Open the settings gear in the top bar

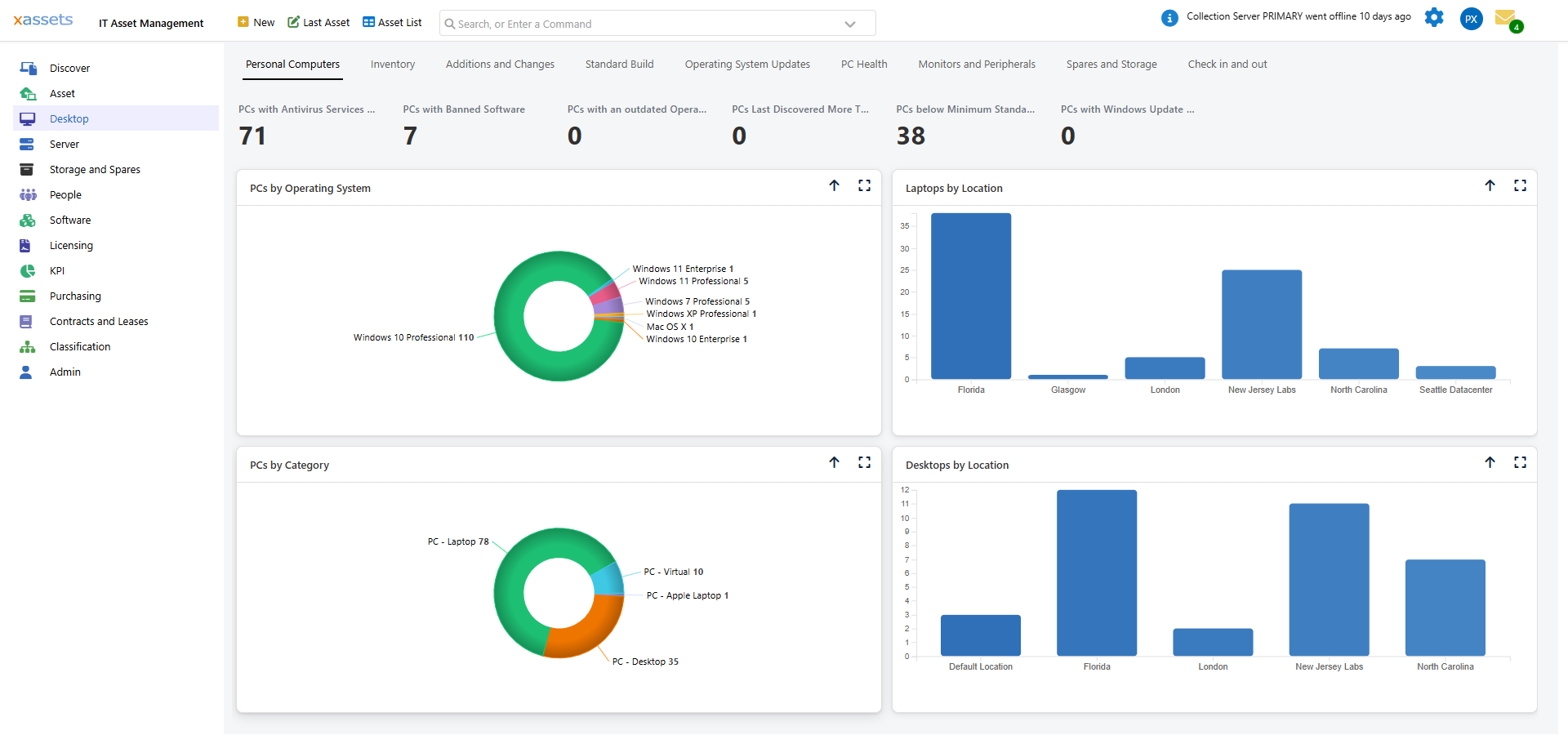tap(1434, 18)
